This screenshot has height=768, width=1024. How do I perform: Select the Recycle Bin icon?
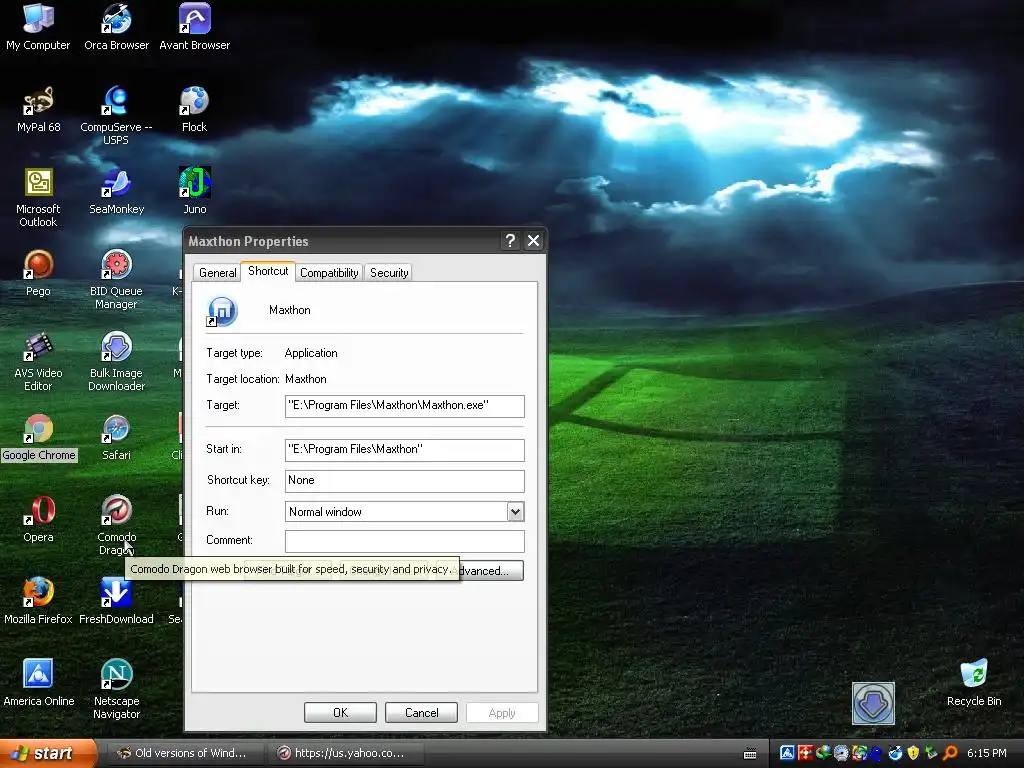tap(974, 684)
